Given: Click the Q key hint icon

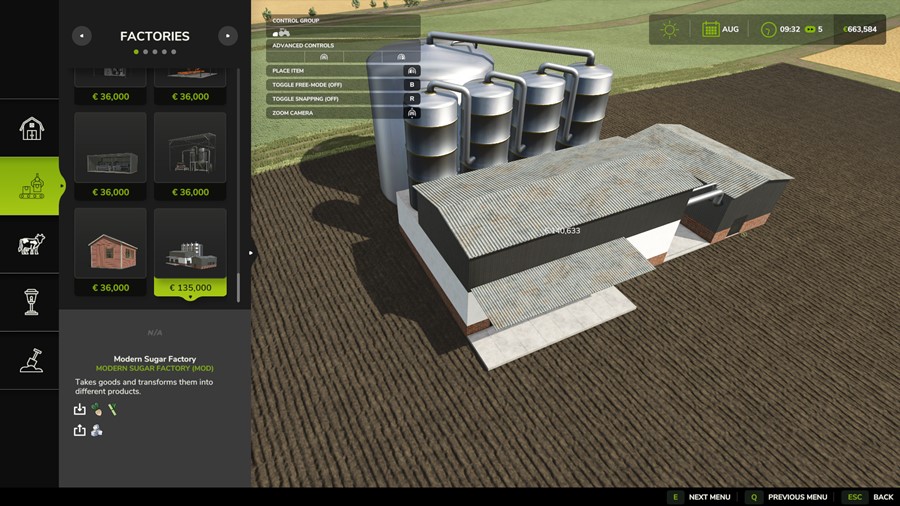Looking at the screenshot, I should click(754, 497).
